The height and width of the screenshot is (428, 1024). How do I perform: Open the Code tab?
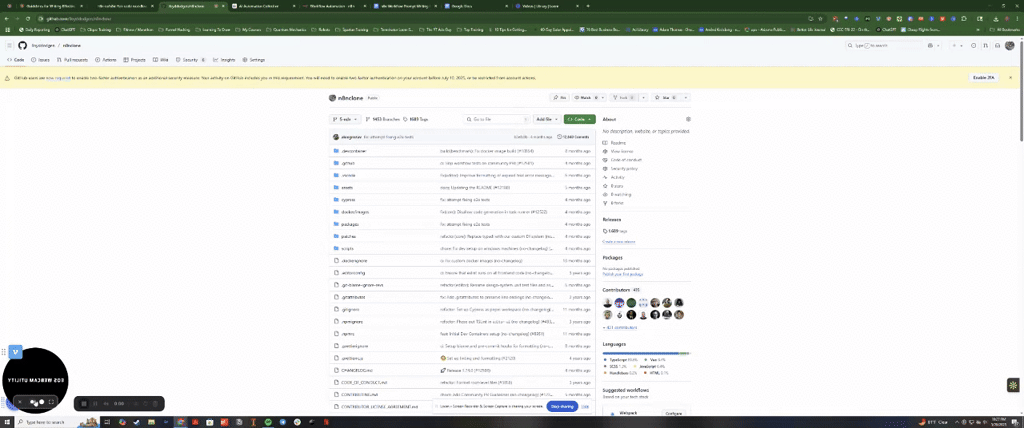16,59
